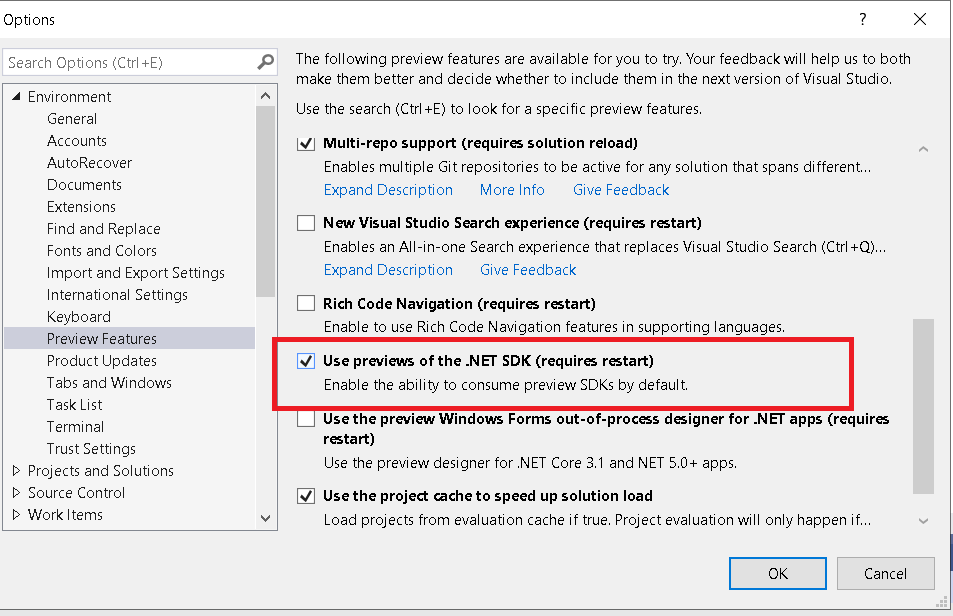Viewport: 953px width, 616px height.
Task: Enable Rich Code Navigation
Action: 305,302
